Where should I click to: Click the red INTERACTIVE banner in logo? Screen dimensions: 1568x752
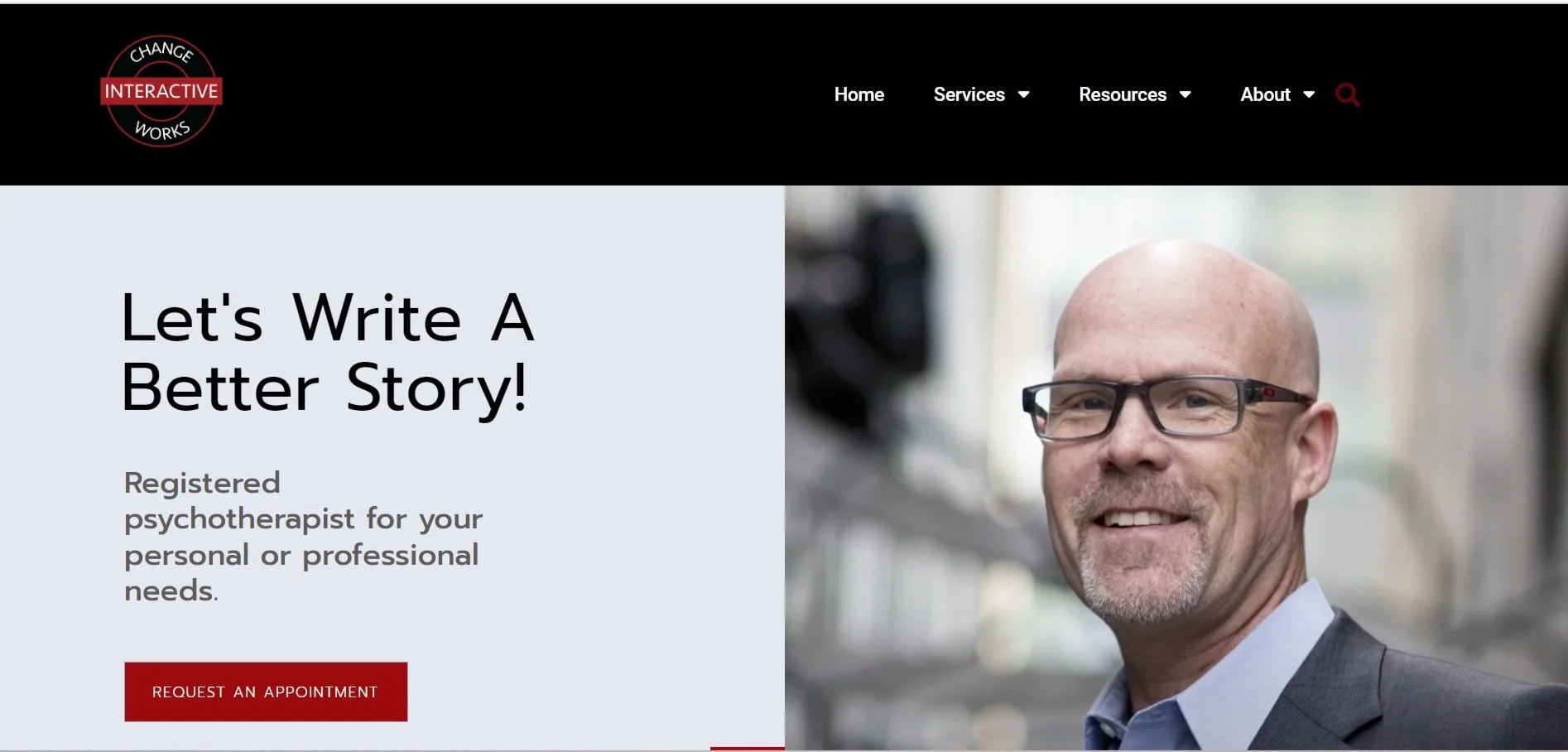pyautogui.click(x=161, y=91)
